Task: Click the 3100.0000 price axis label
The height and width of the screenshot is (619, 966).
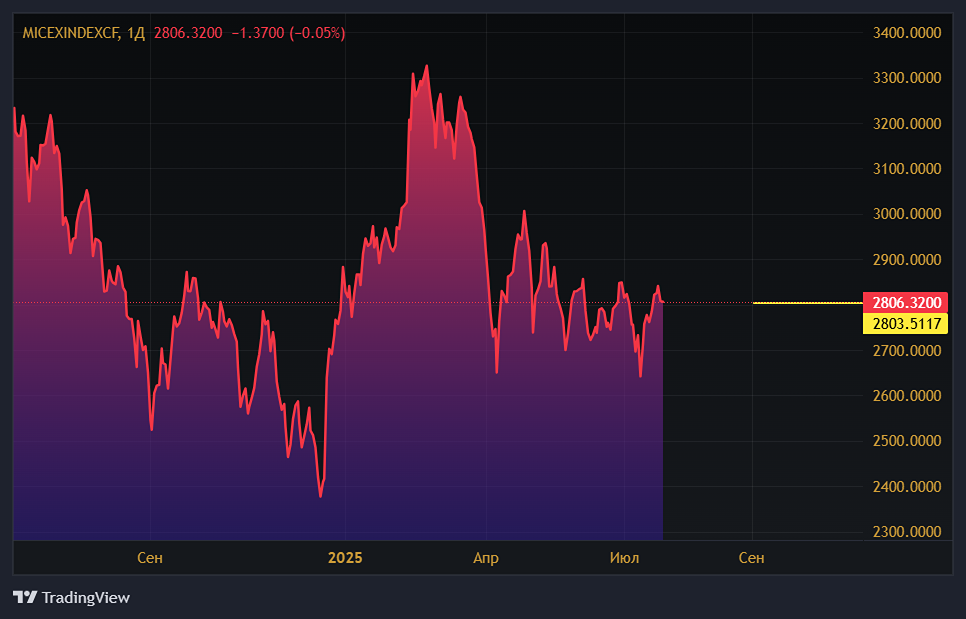Action: point(907,168)
